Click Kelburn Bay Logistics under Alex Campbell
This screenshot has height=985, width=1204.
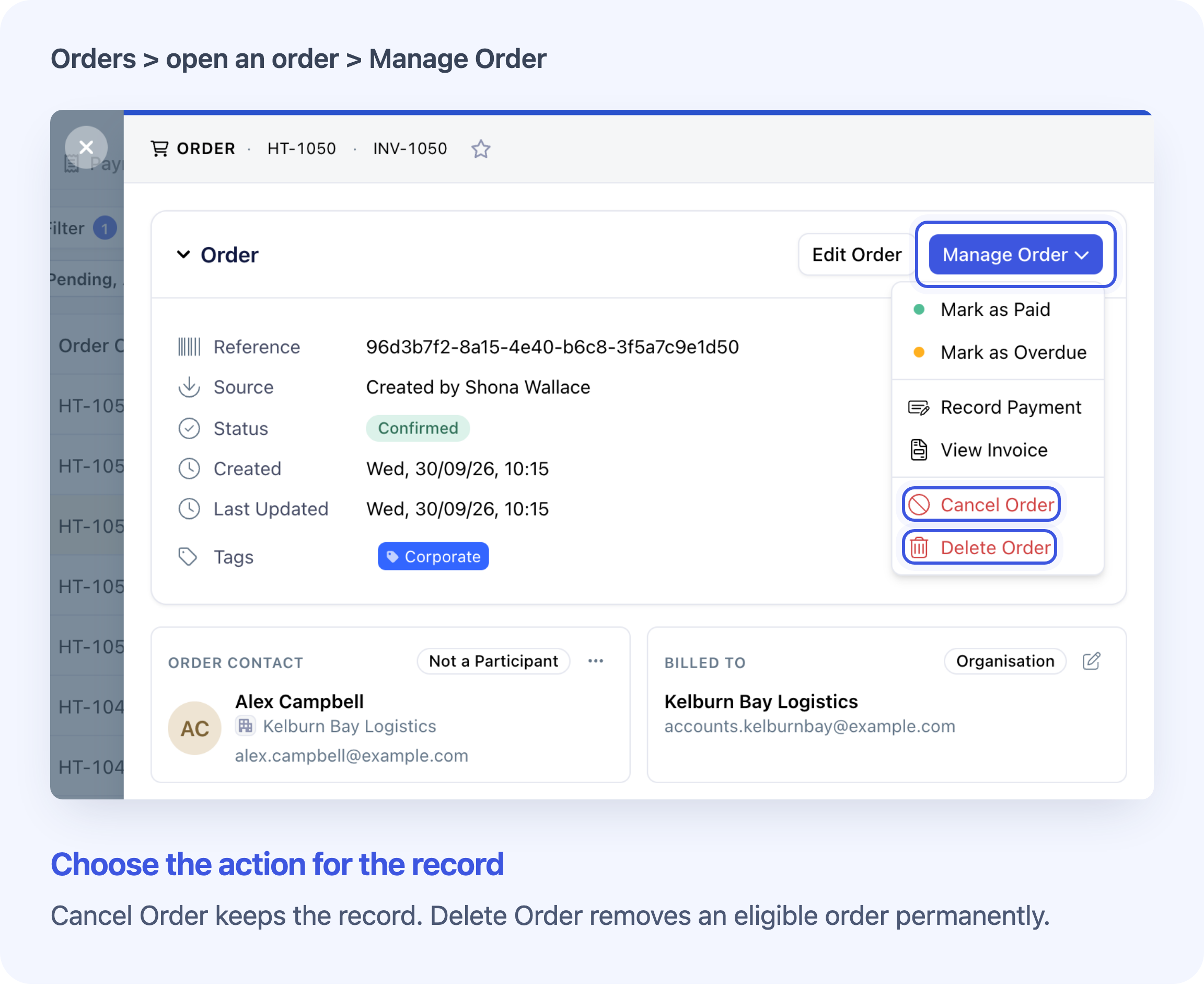(x=350, y=727)
